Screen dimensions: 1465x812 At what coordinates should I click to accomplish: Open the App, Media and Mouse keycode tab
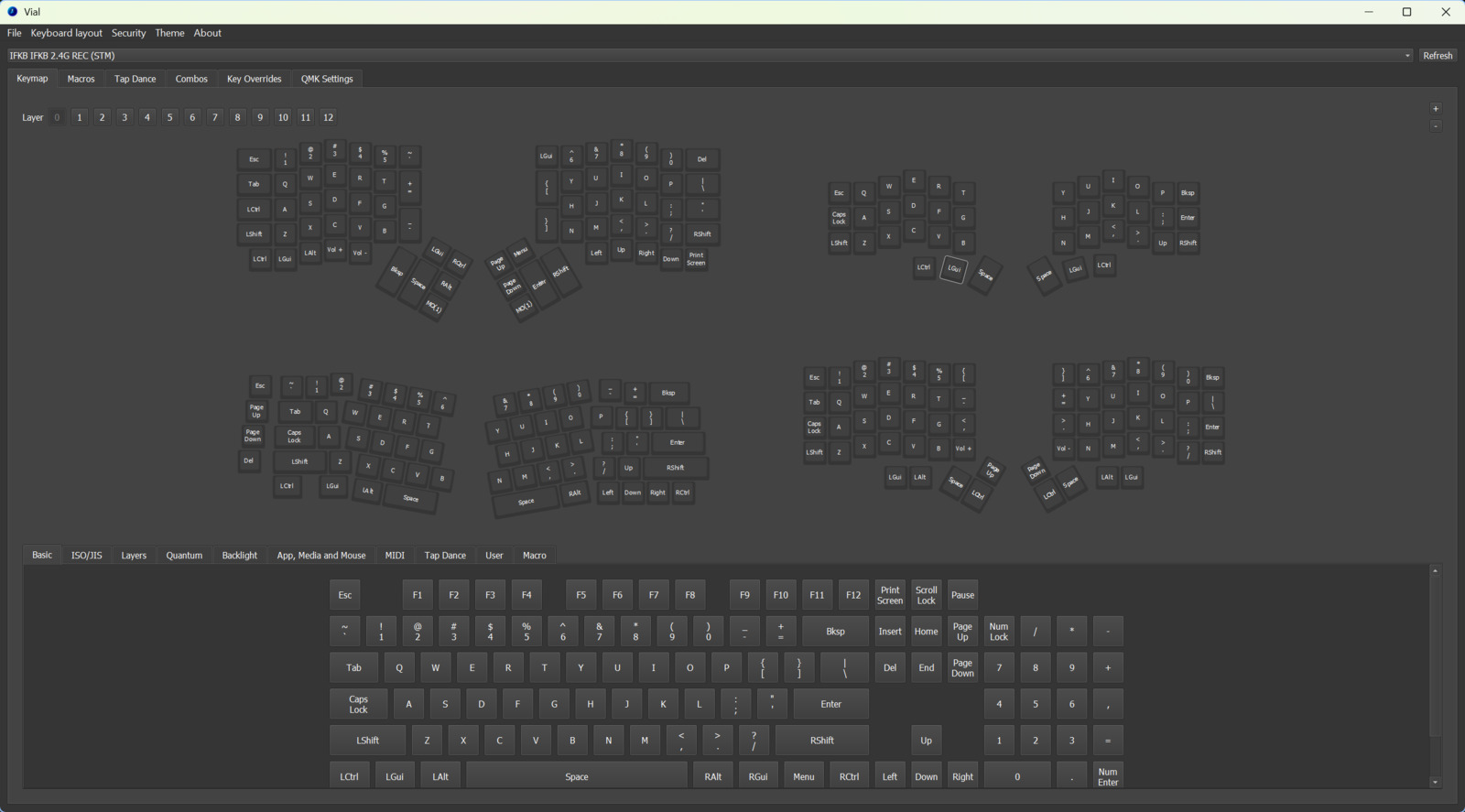(320, 556)
